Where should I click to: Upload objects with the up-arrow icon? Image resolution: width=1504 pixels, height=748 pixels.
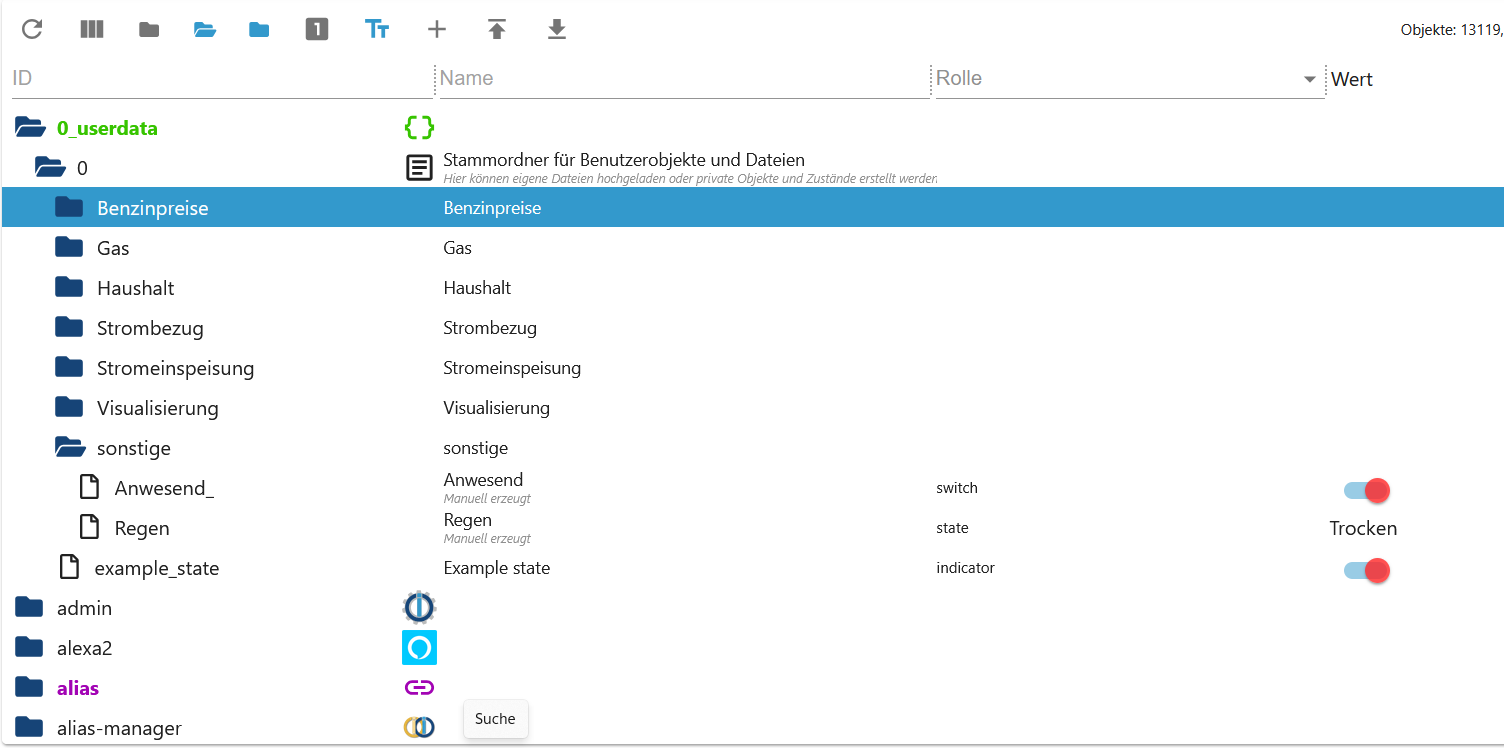pos(497,30)
